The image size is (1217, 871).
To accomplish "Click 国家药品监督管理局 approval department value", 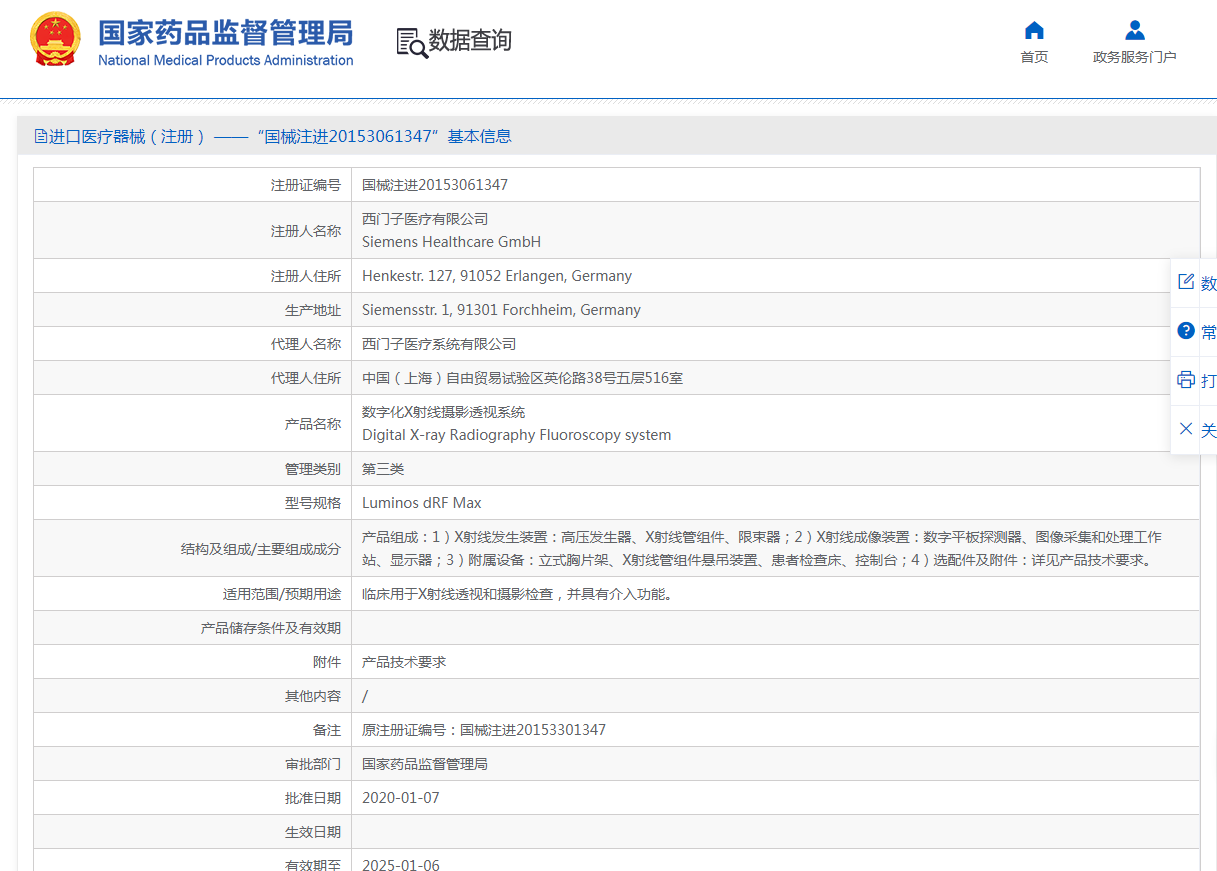I will 425,764.
